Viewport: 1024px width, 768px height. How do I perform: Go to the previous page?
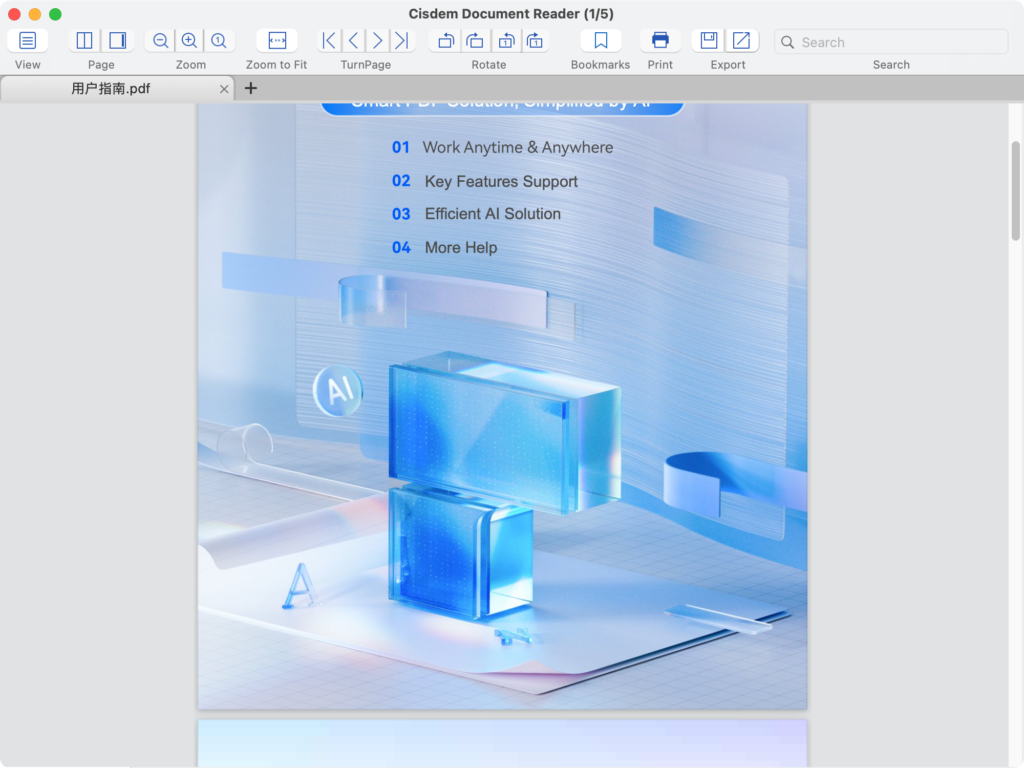click(352, 40)
